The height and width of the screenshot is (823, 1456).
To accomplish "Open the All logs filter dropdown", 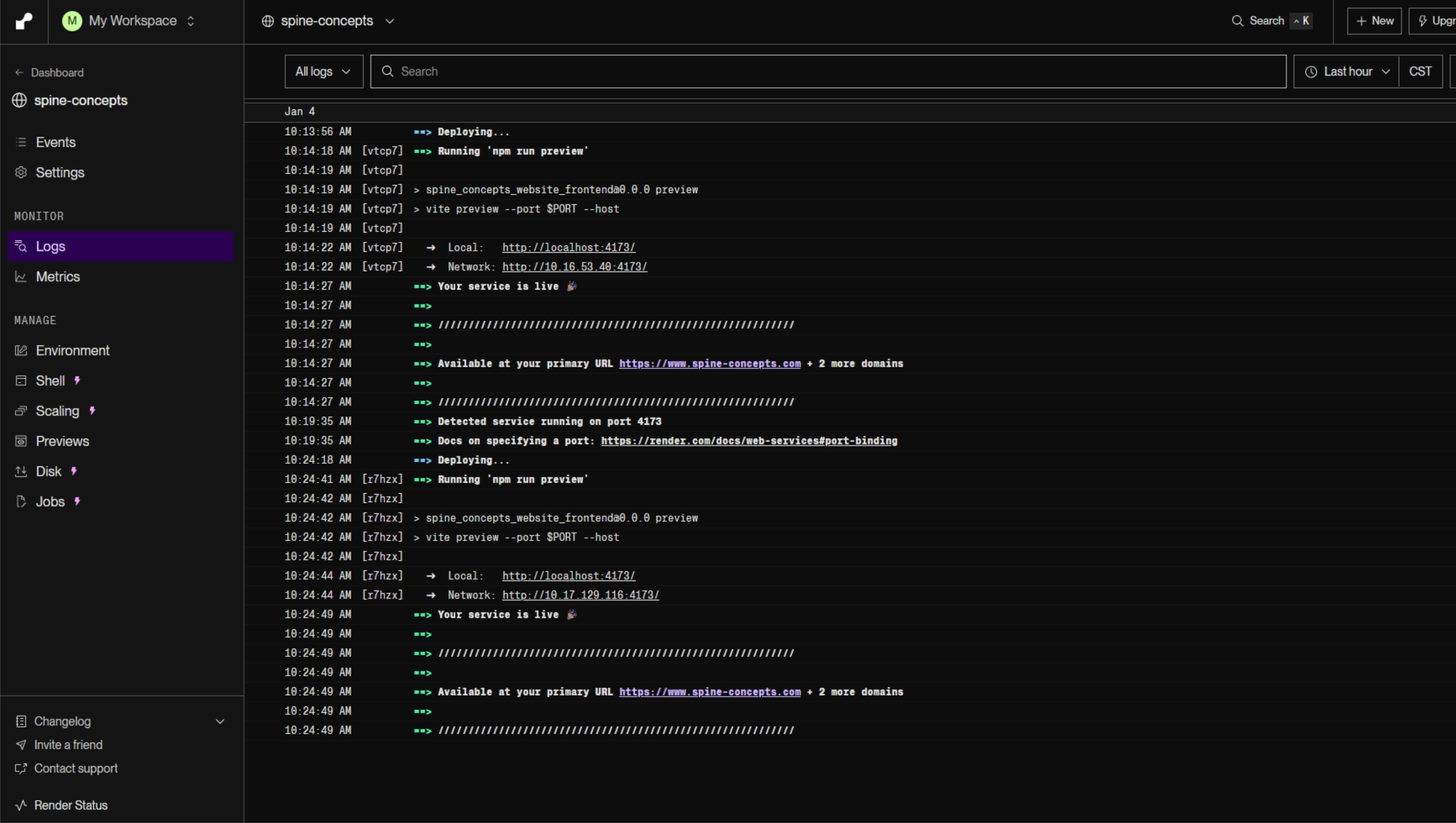I will click(x=323, y=71).
